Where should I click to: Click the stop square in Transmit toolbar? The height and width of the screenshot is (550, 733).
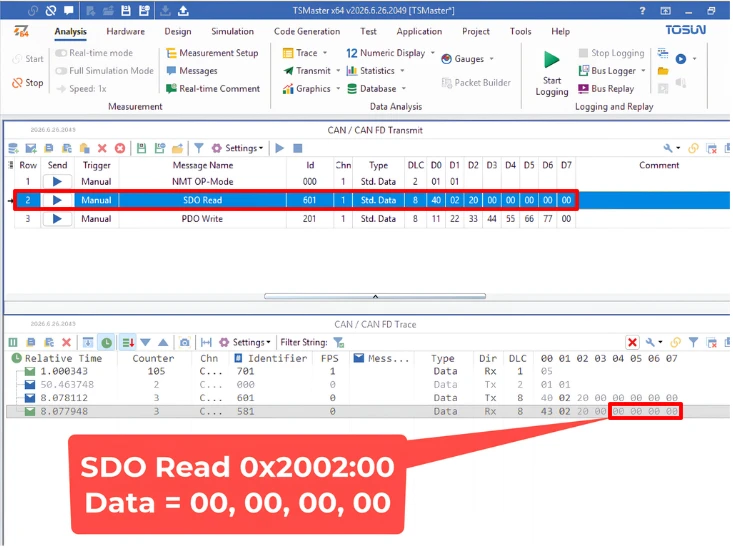297,148
